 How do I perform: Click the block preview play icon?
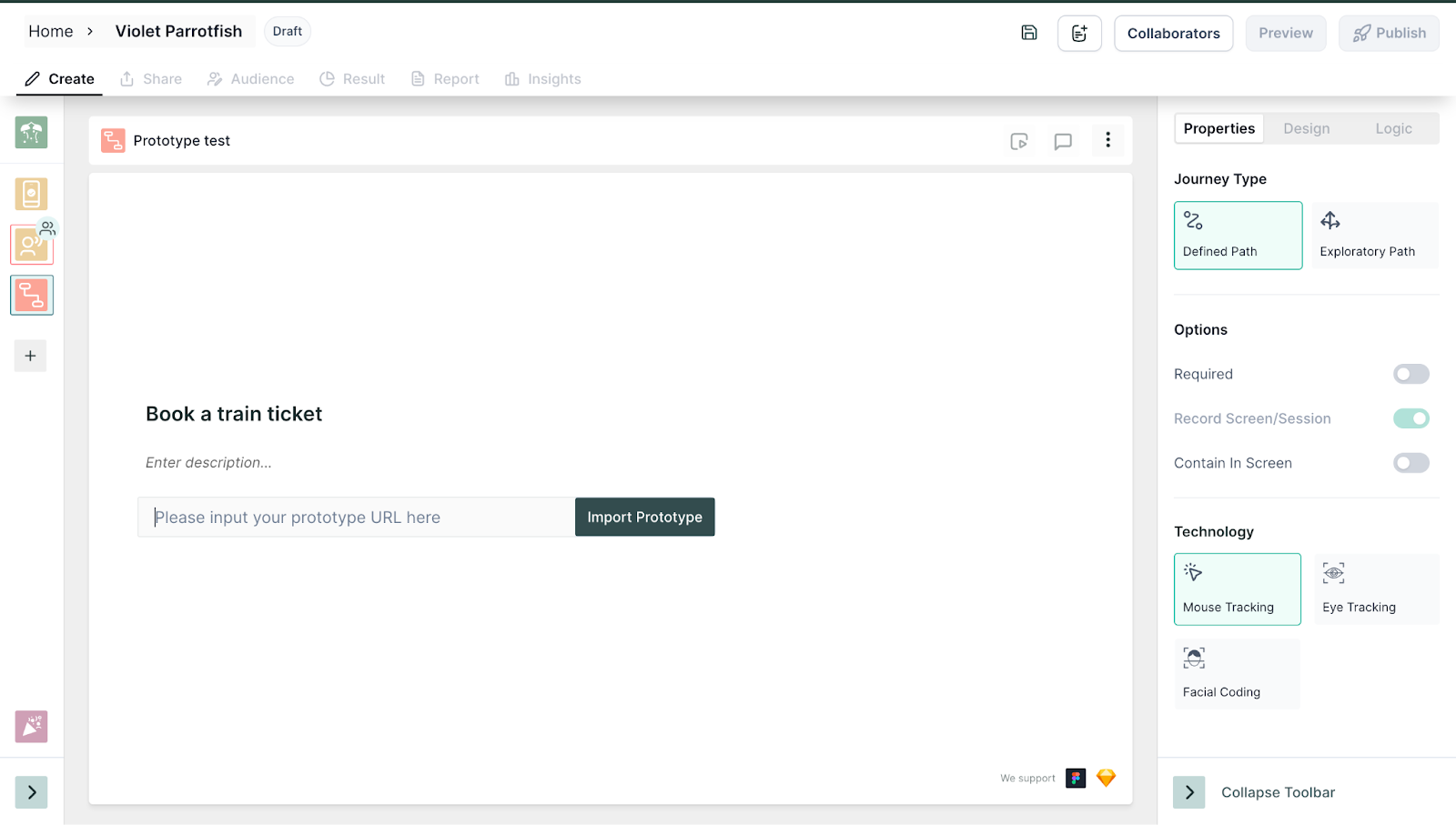pyautogui.click(x=1019, y=141)
